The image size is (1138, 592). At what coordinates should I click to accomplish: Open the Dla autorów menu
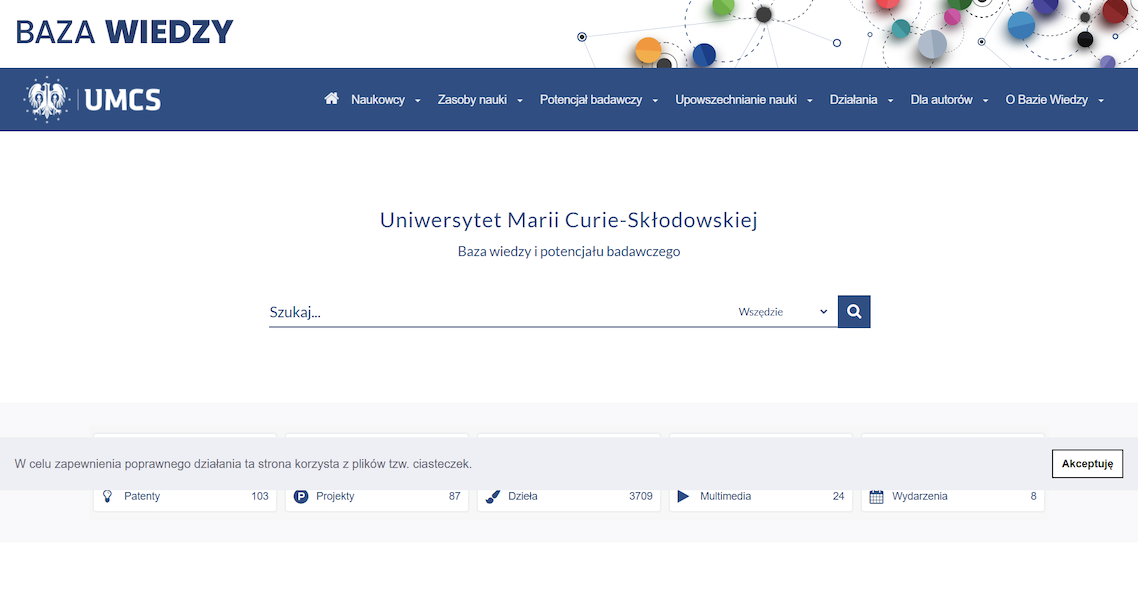941,99
